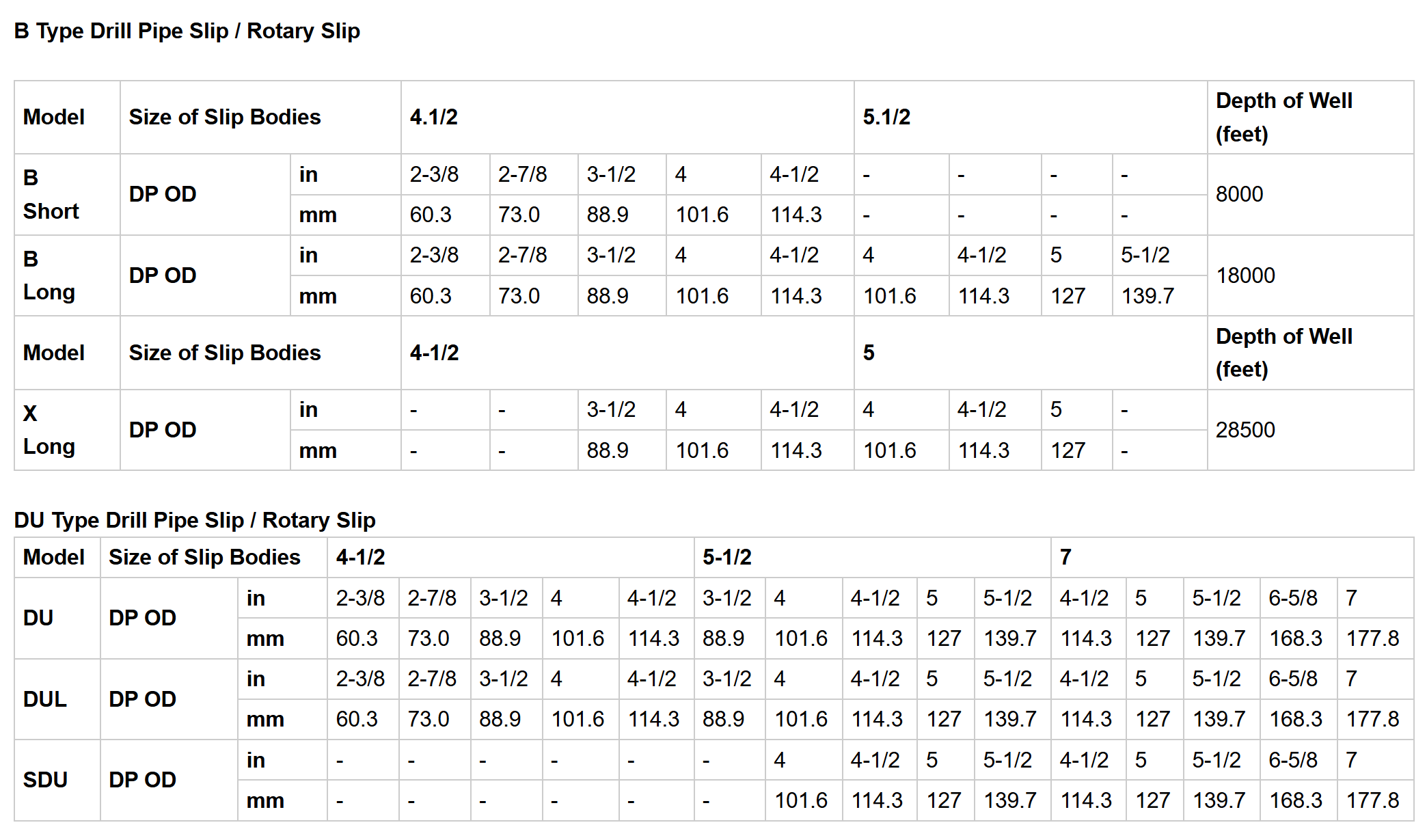Select the 18000 depth of well value
The height and width of the screenshot is (840, 1427).
1245,275
